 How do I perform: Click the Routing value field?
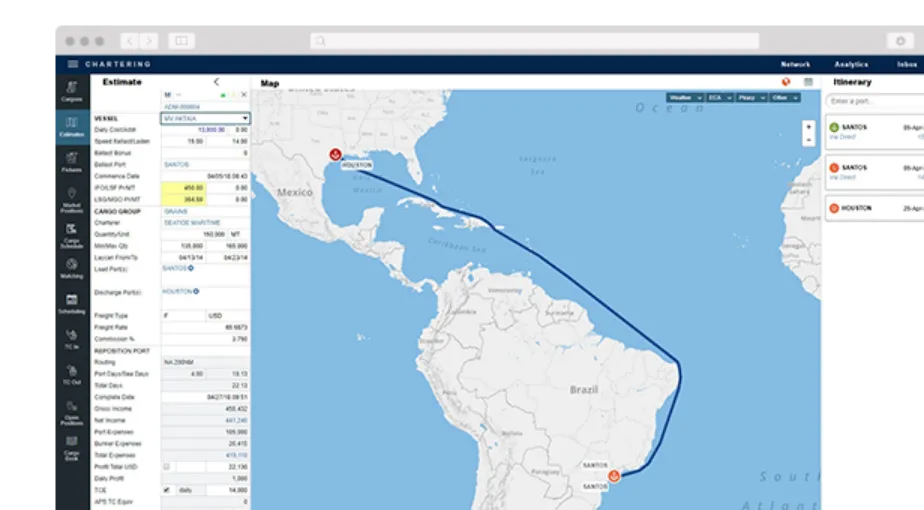205,362
